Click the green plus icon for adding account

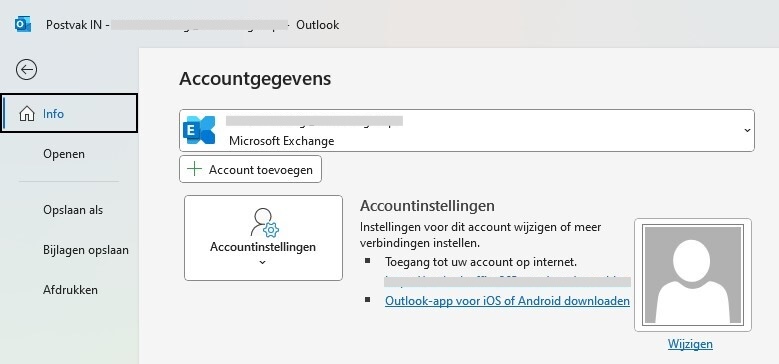point(194,169)
